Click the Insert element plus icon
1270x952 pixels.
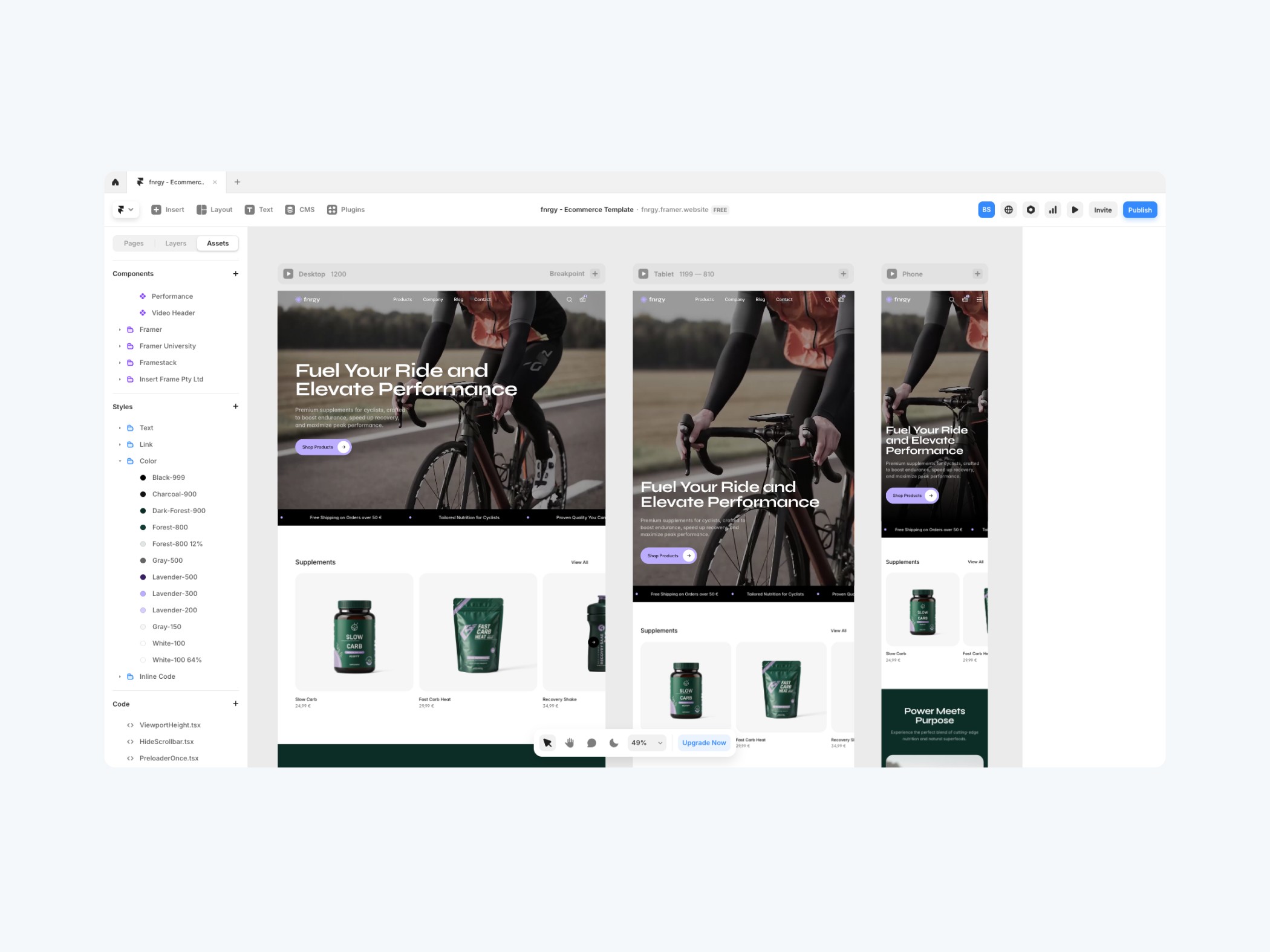[x=156, y=209]
